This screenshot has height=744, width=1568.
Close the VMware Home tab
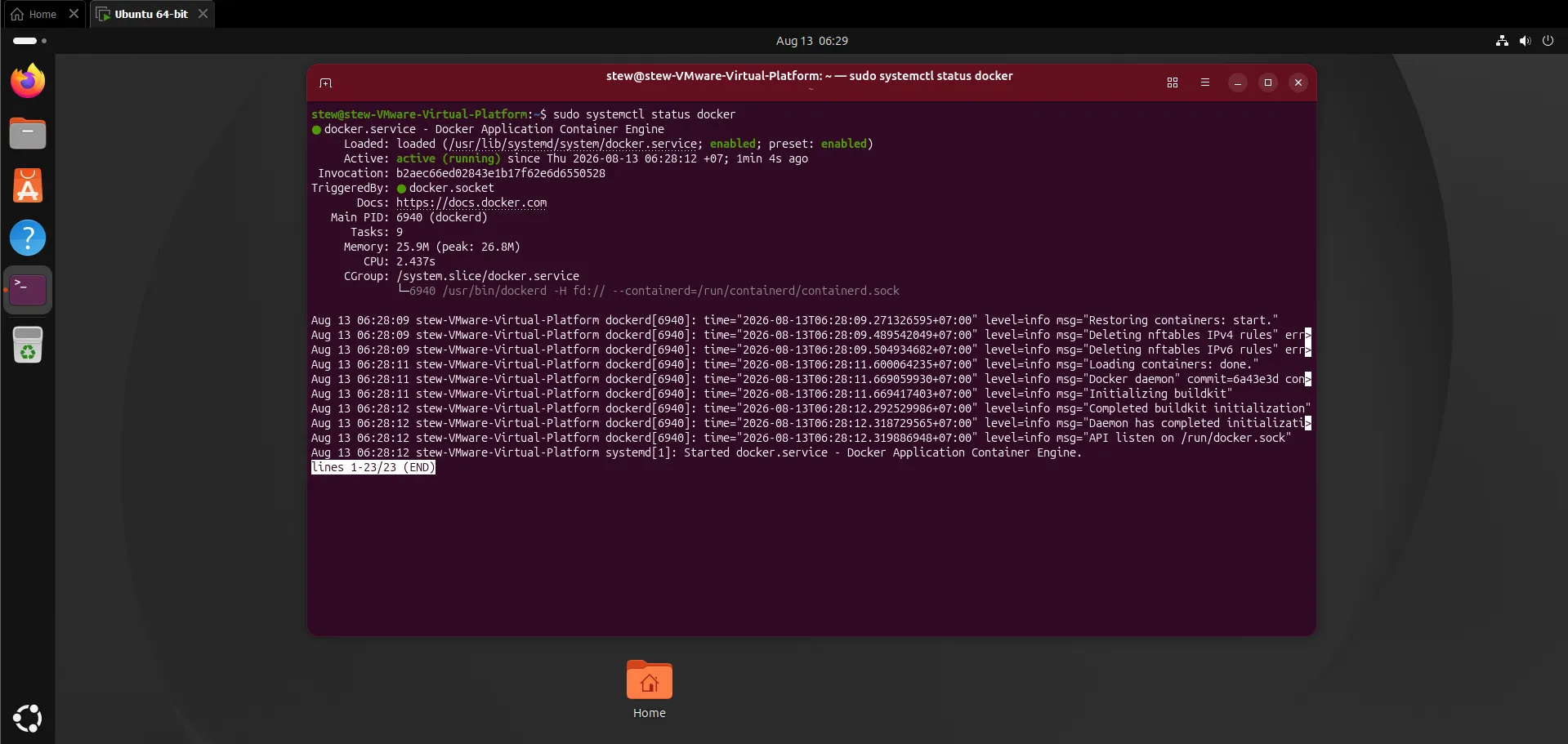[x=74, y=14]
